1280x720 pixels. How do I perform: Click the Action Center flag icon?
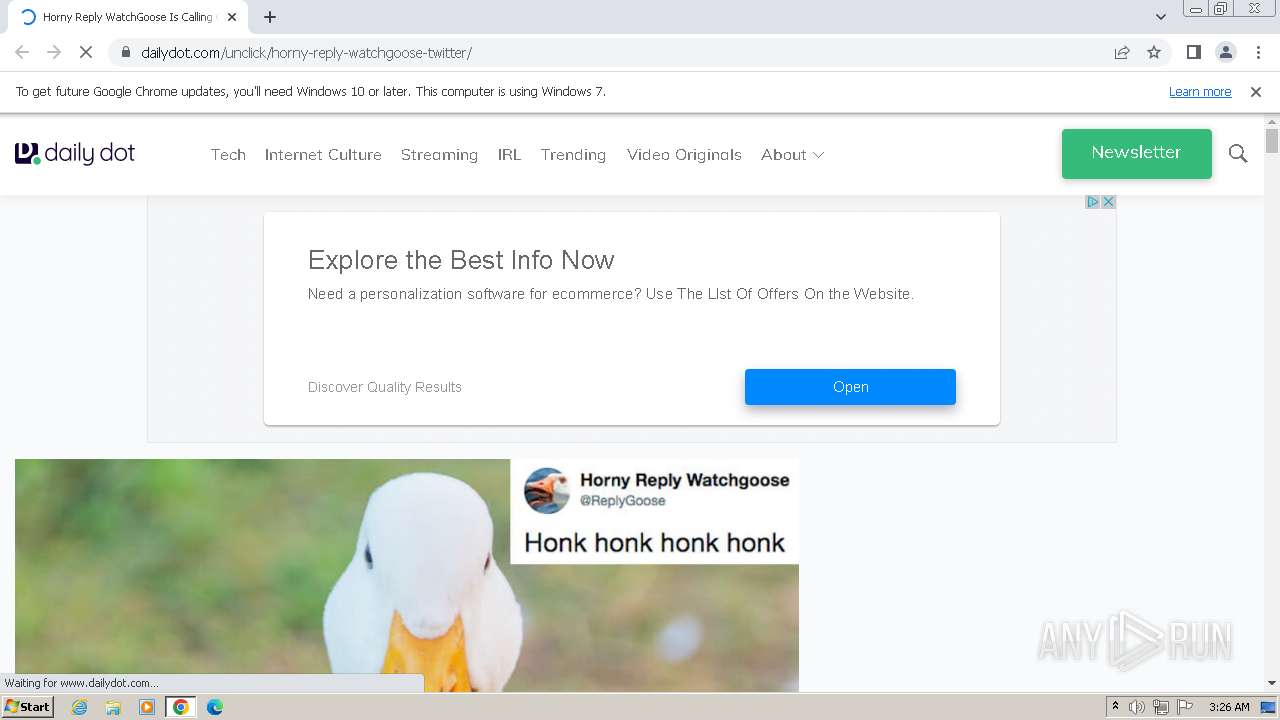pyautogui.click(x=1185, y=707)
